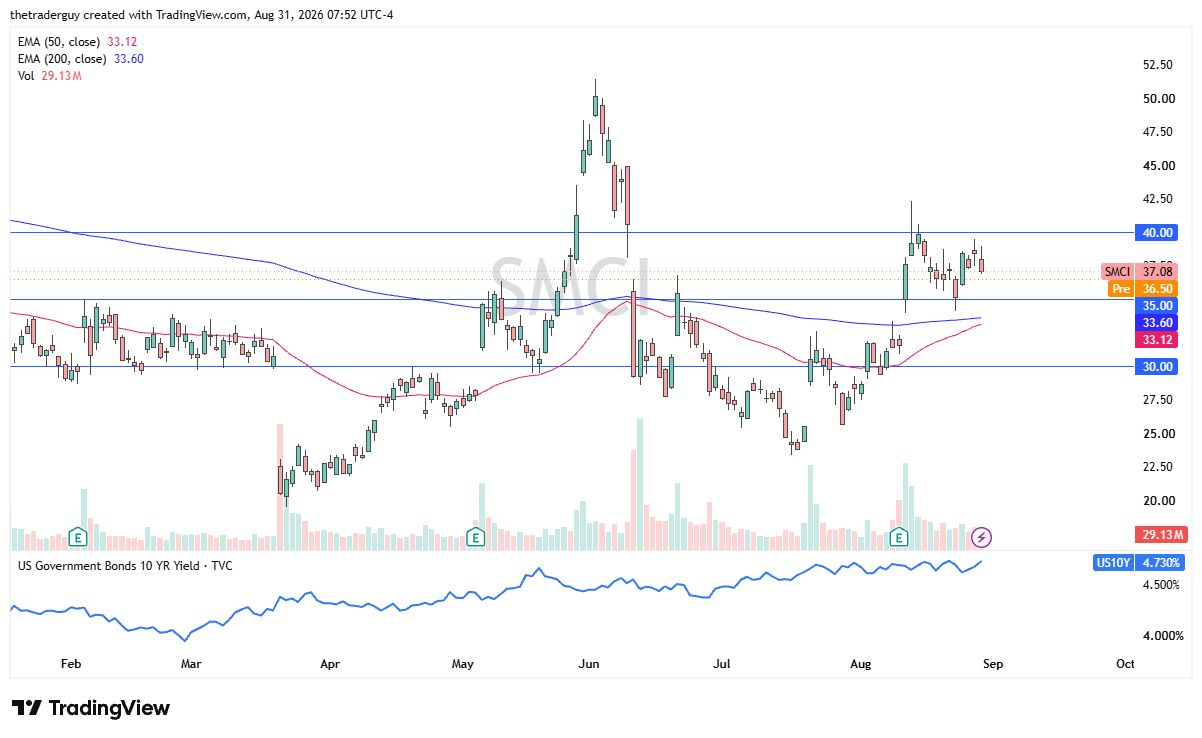
Task: Click the 35.00 horizontal line price label
Action: 1157,305
